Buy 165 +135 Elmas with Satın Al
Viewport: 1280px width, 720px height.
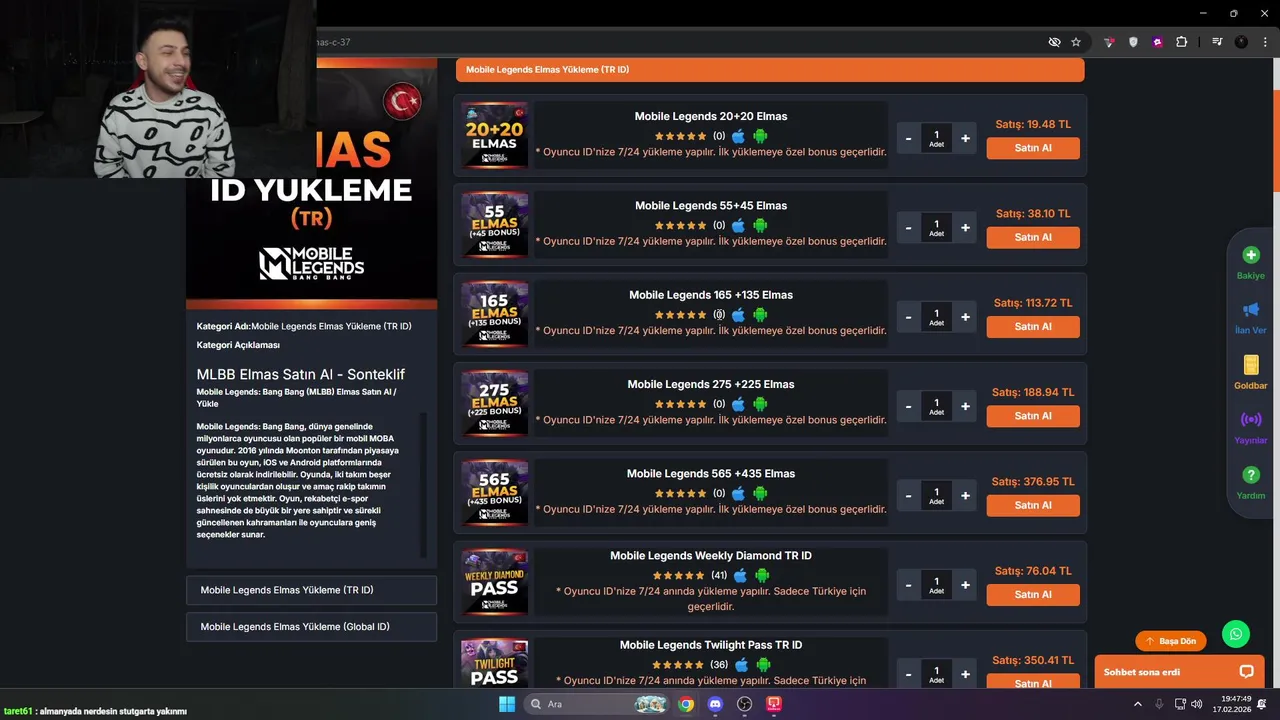point(1033,327)
